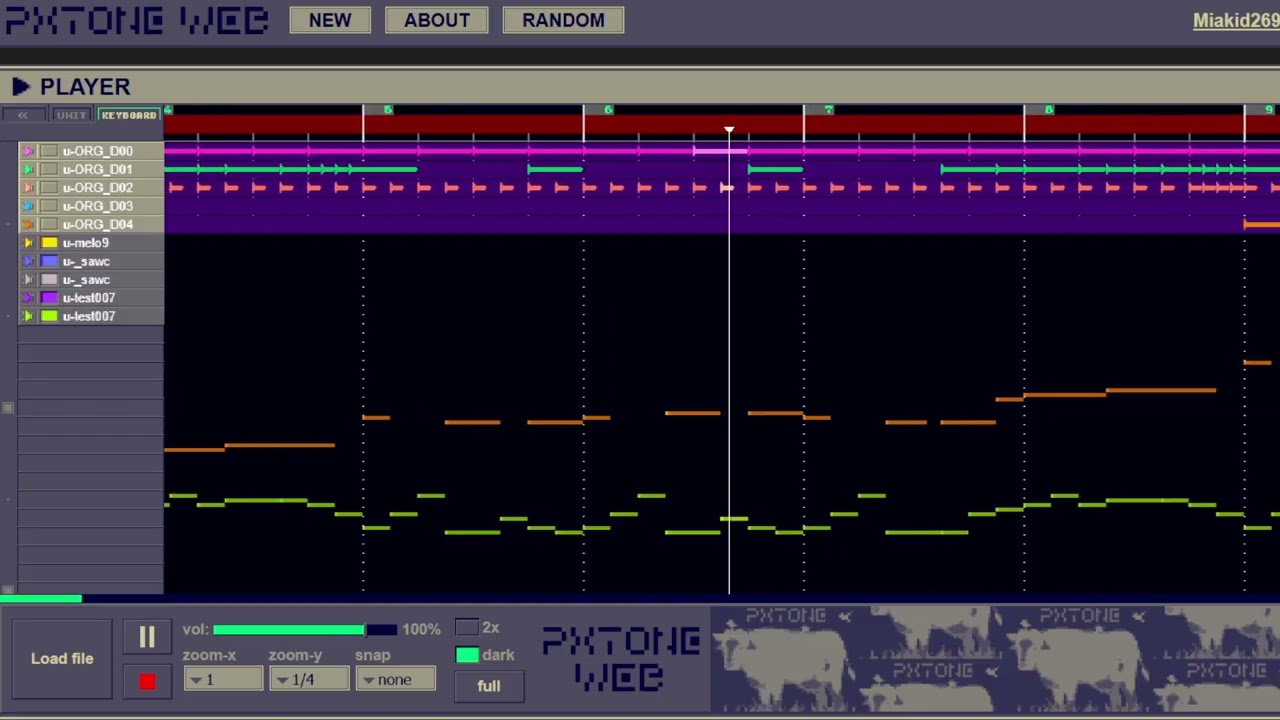Toggle play icon for unit u-melo9

(x=28, y=243)
